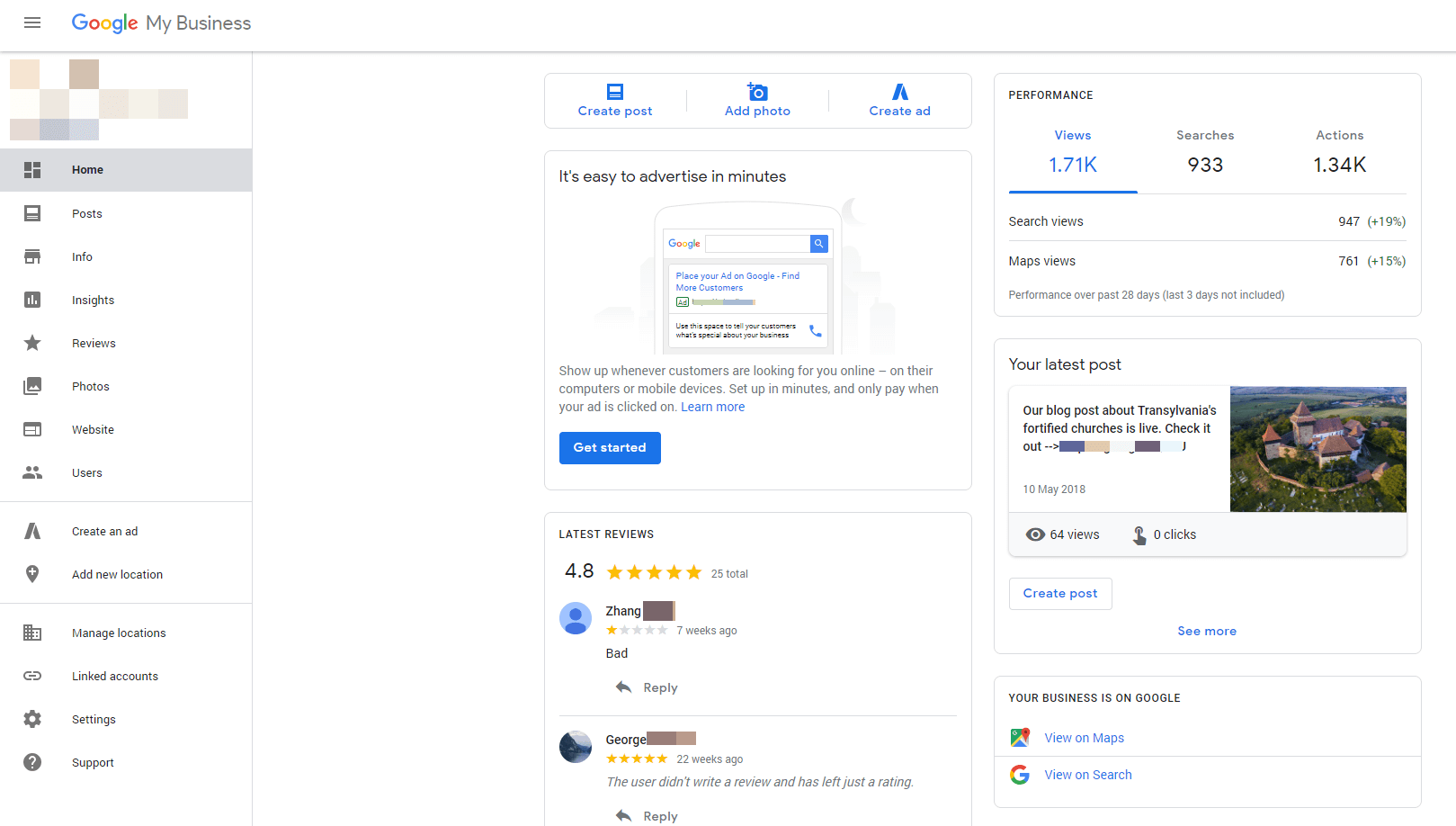Open Support via the question mark icon
This screenshot has width=1456, height=826.
coord(32,762)
